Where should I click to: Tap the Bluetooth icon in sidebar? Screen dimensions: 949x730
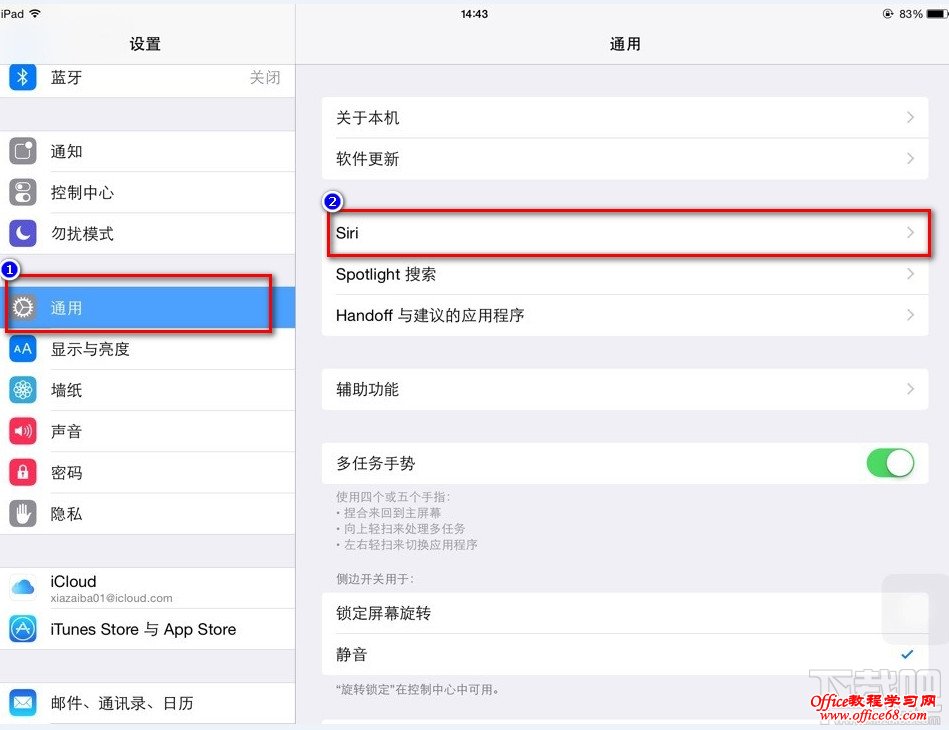coord(22,77)
